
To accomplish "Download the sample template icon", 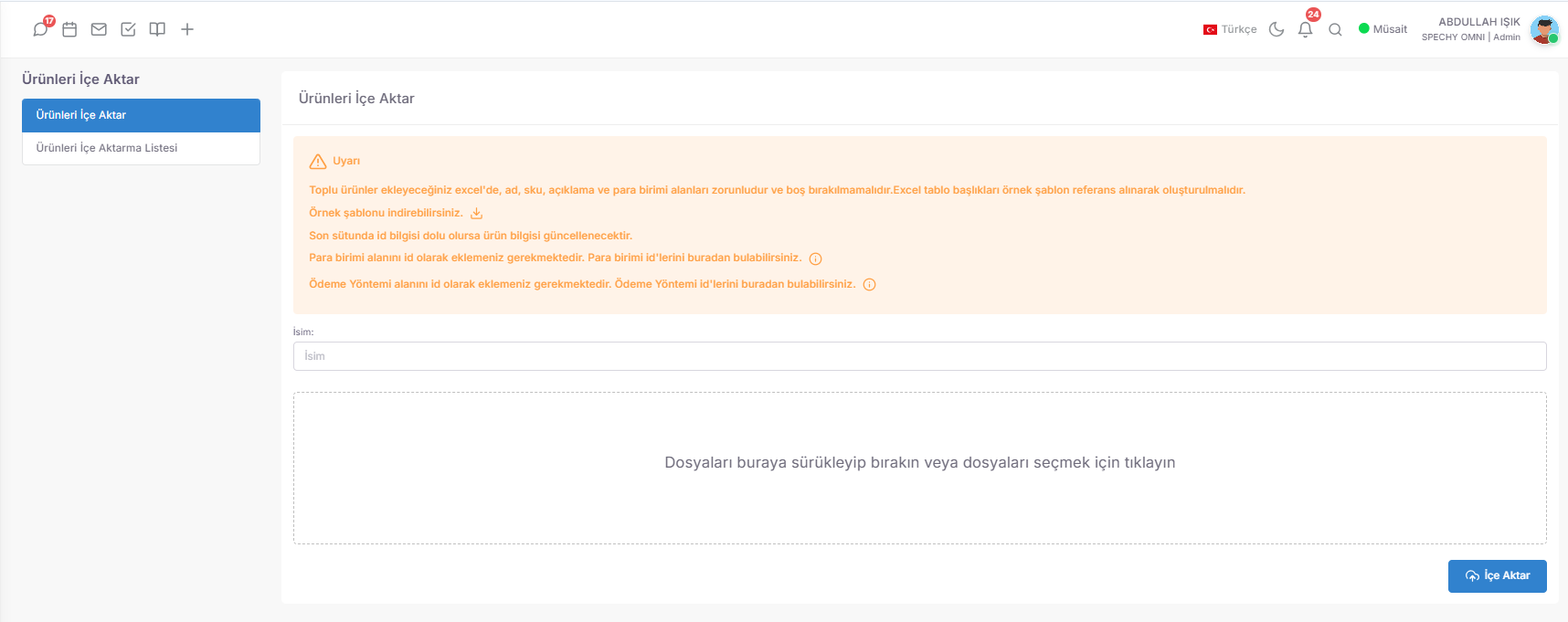I will pyautogui.click(x=476, y=213).
